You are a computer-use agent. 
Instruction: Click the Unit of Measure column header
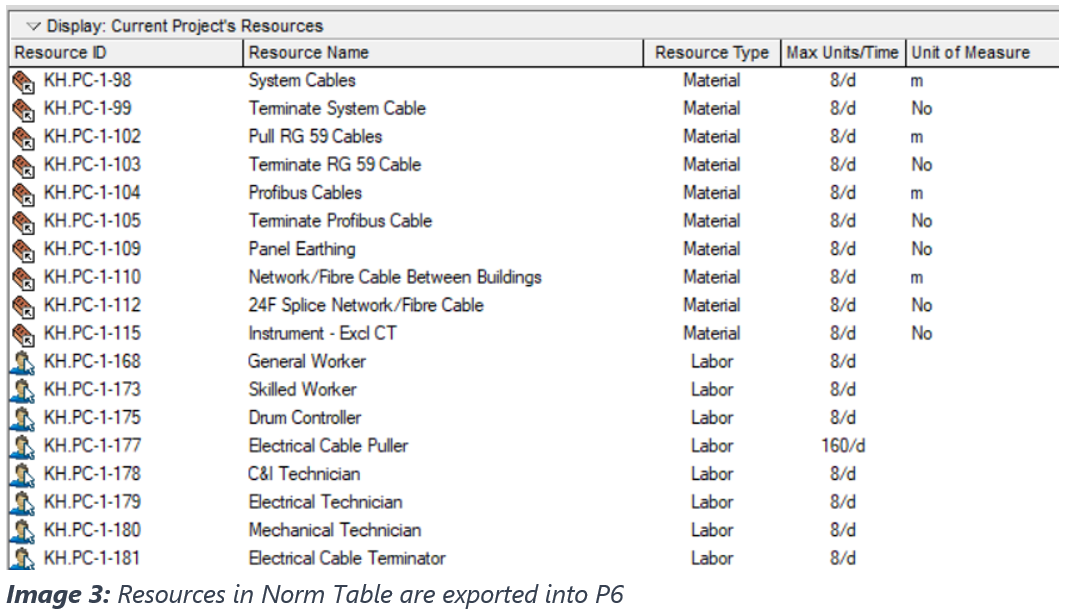pos(970,53)
